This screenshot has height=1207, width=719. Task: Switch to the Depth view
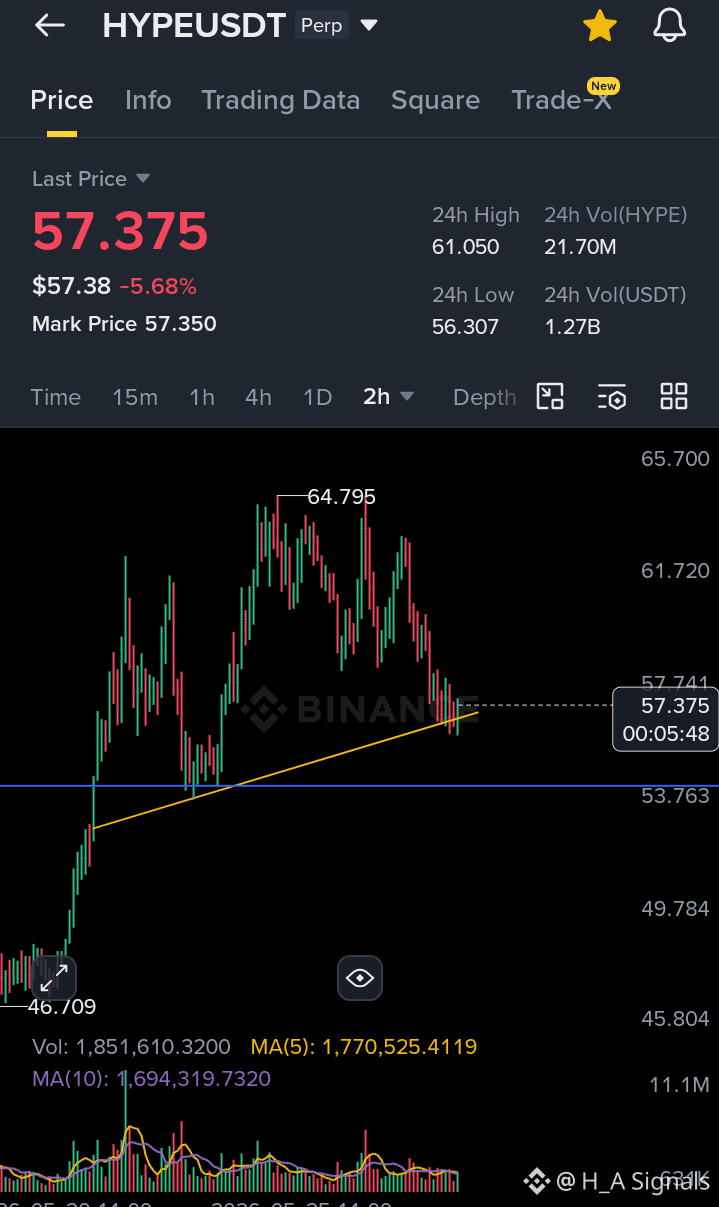(x=485, y=397)
